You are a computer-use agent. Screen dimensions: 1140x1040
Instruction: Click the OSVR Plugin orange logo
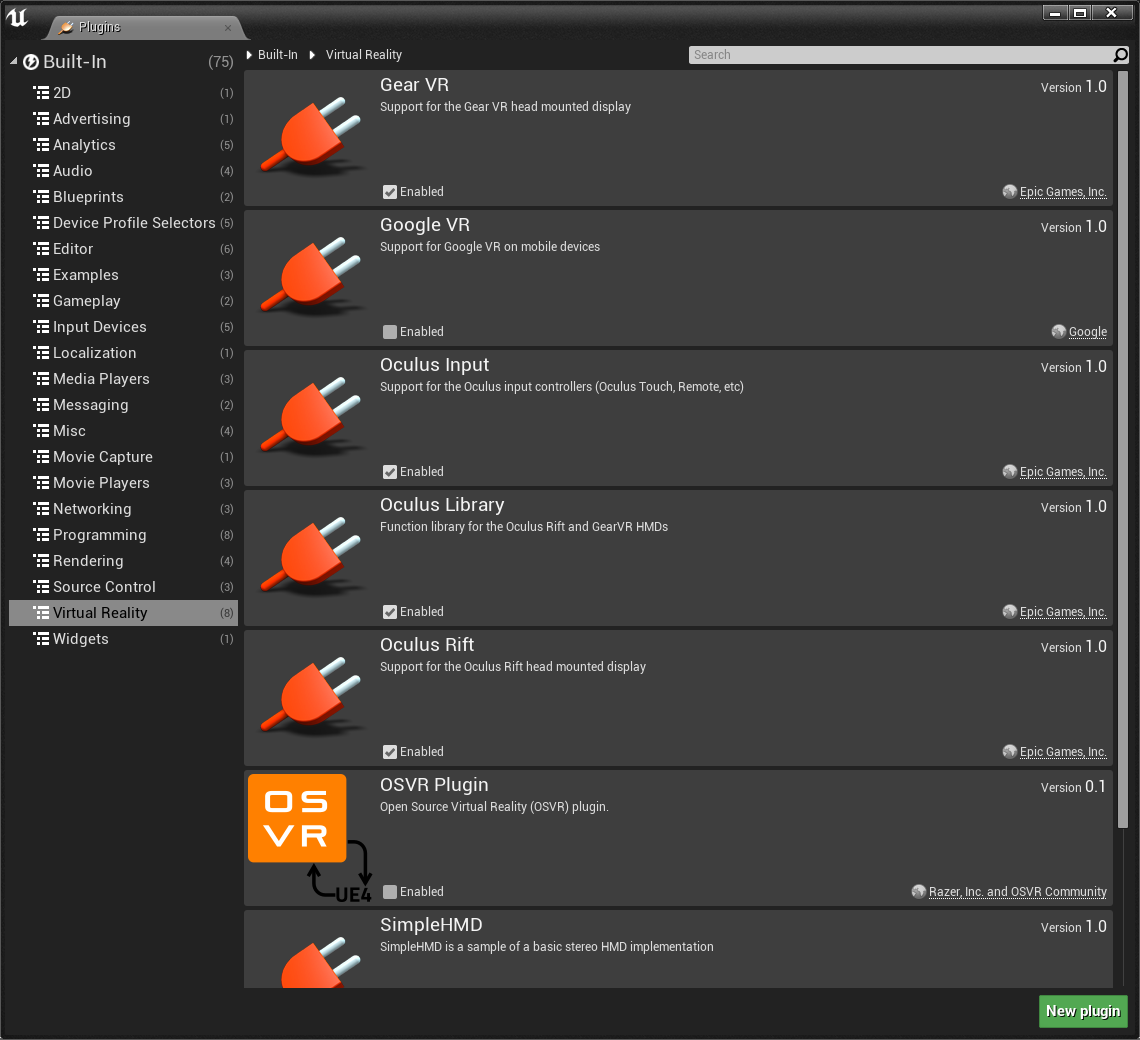(297, 818)
